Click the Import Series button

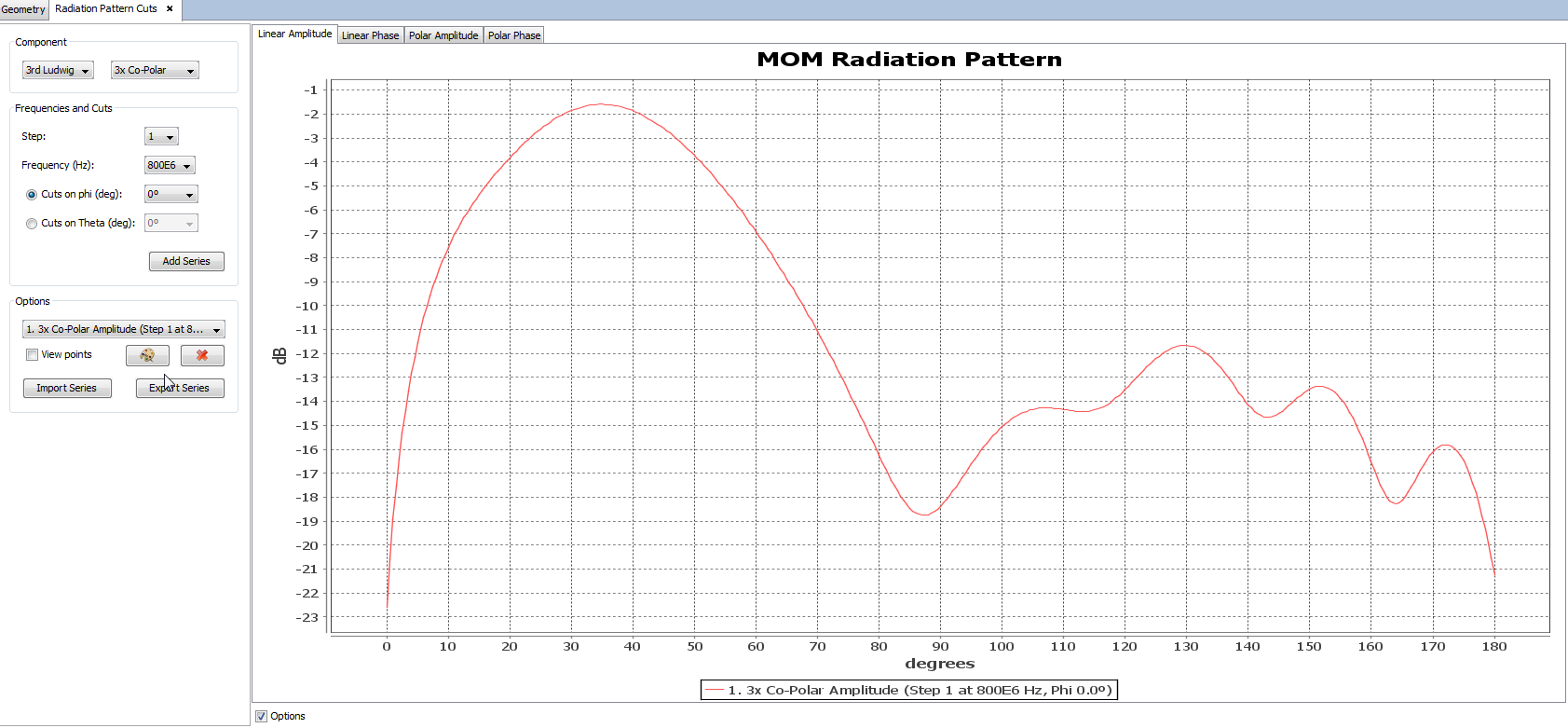67,389
